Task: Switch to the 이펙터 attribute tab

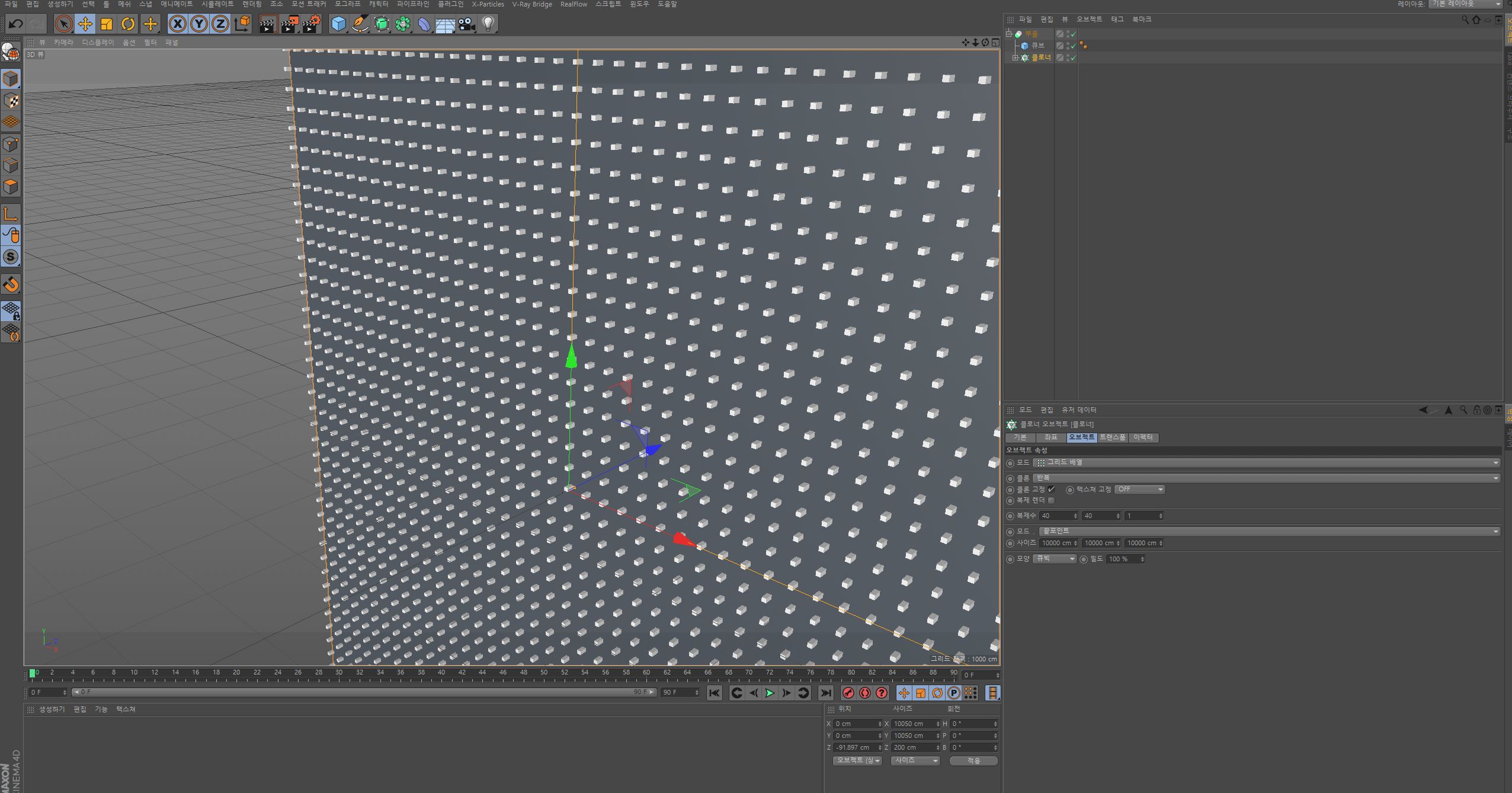Action: coord(1143,437)
